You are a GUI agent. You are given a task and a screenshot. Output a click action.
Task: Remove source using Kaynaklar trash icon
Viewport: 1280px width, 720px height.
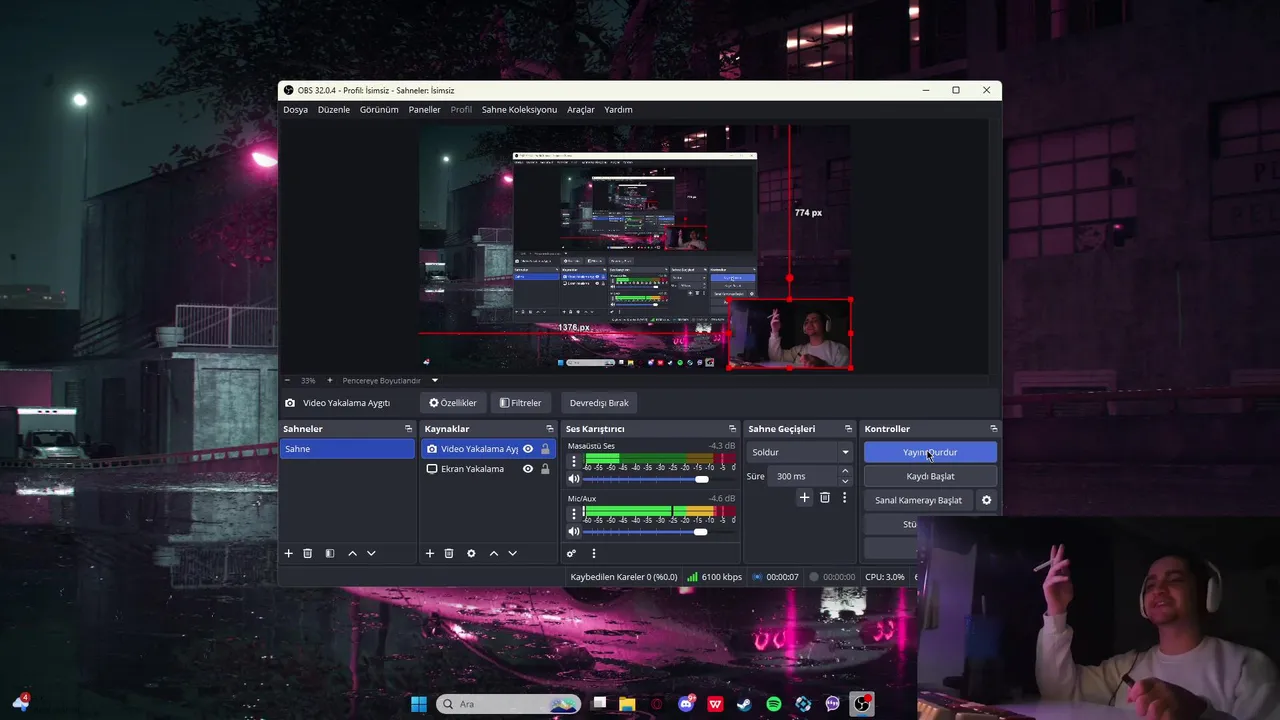(x=449, y=553)
